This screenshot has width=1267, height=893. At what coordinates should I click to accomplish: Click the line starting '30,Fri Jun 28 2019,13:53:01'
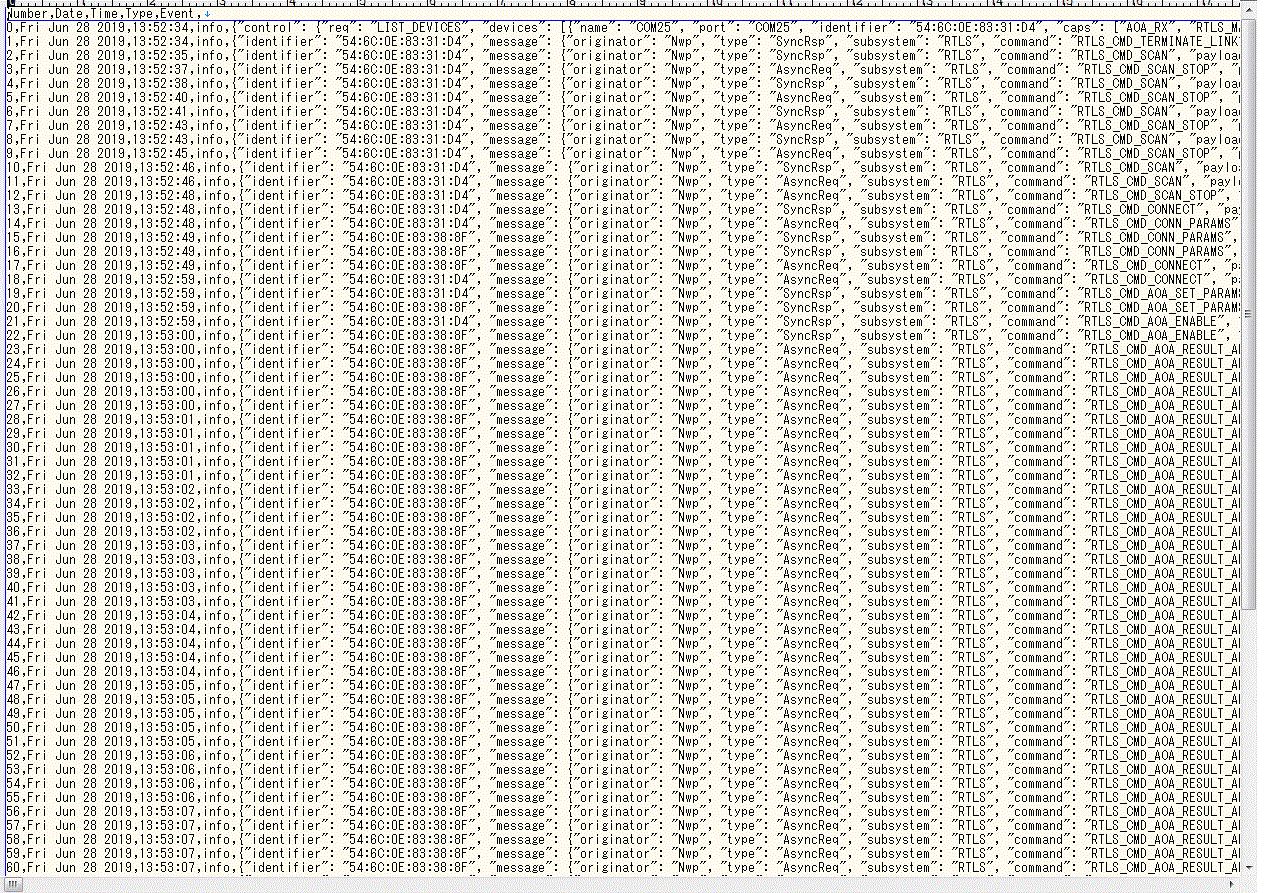tap(623, 448)
